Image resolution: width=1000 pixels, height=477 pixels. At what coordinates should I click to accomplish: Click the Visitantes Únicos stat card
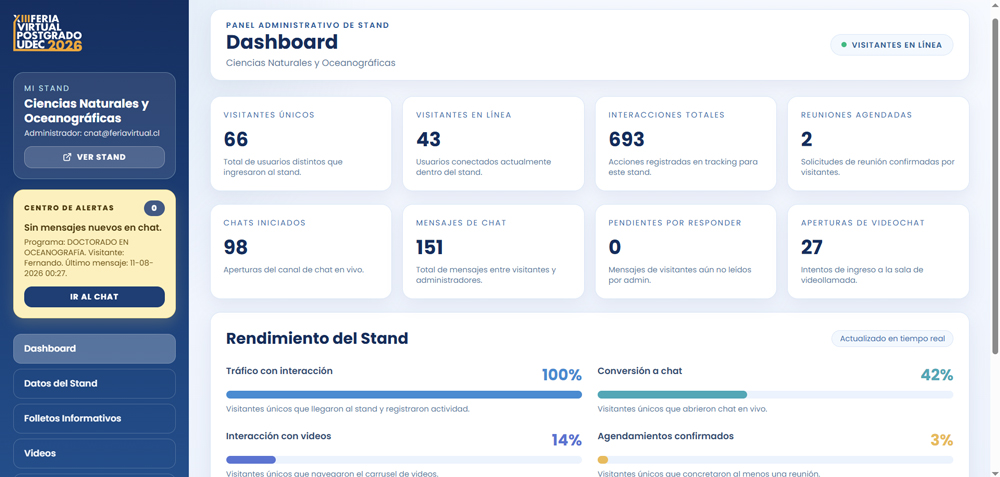click(301, 143)
